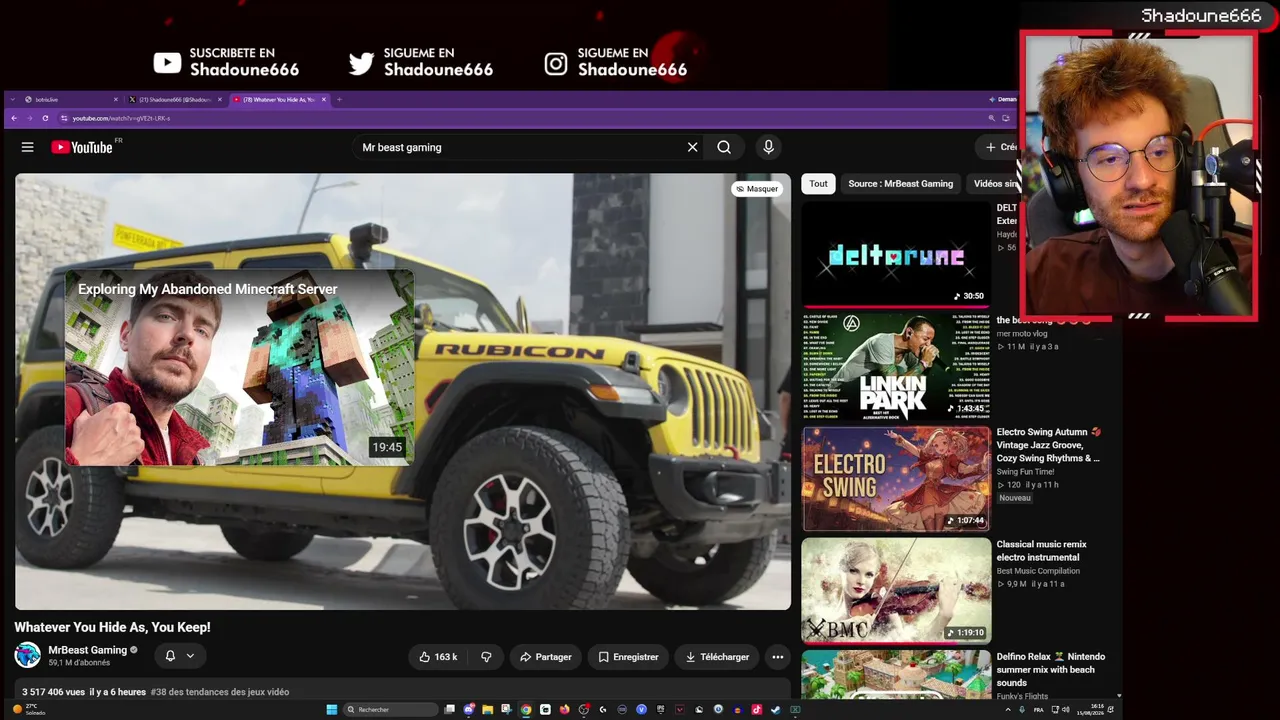Image resolution: width=1280 pixels, height=720 pixels.
Task: Reload the page in the browser
Action: pyautogui.click(x=45, y=118)
